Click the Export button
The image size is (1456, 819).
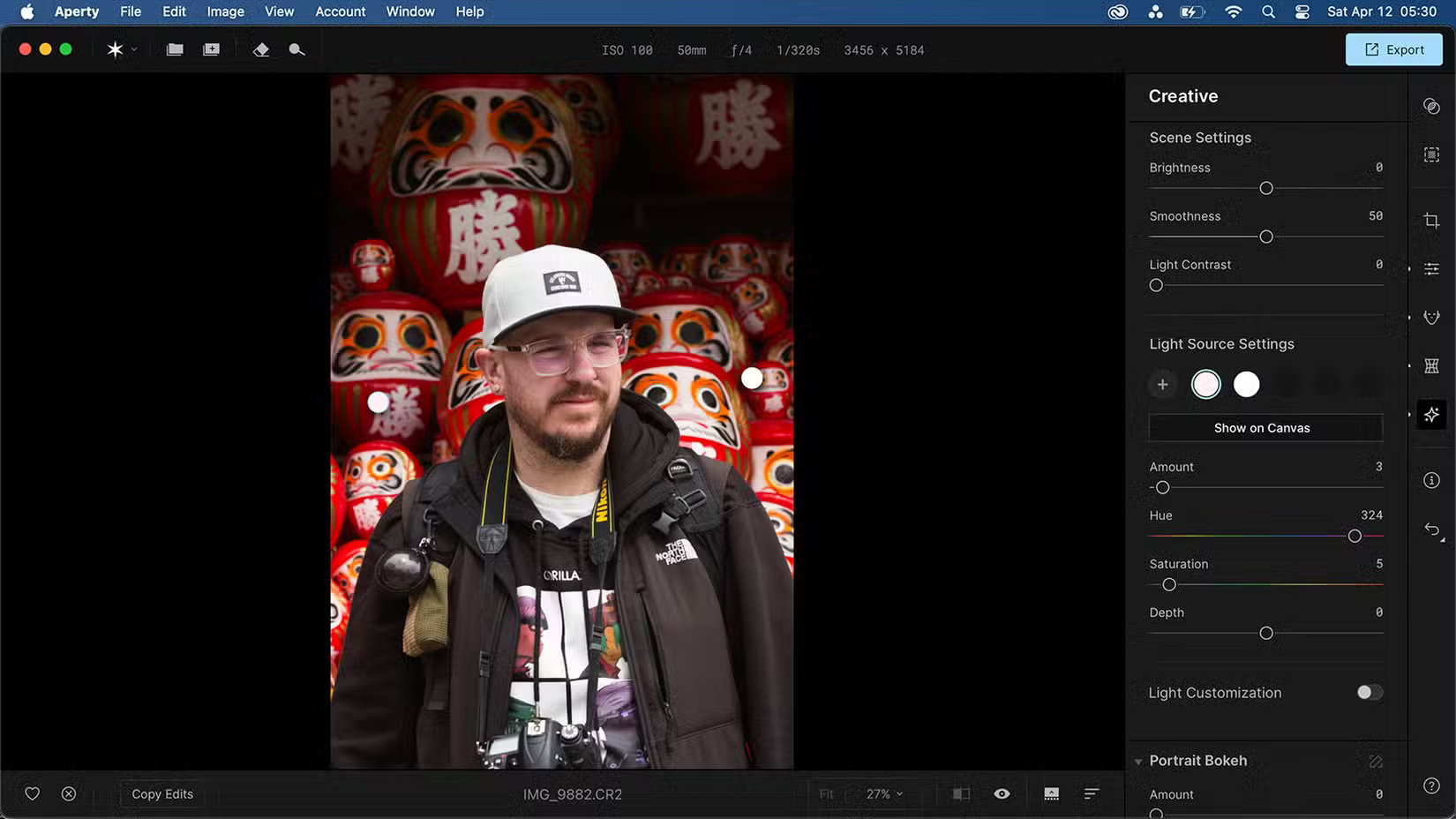(1393, 49)
